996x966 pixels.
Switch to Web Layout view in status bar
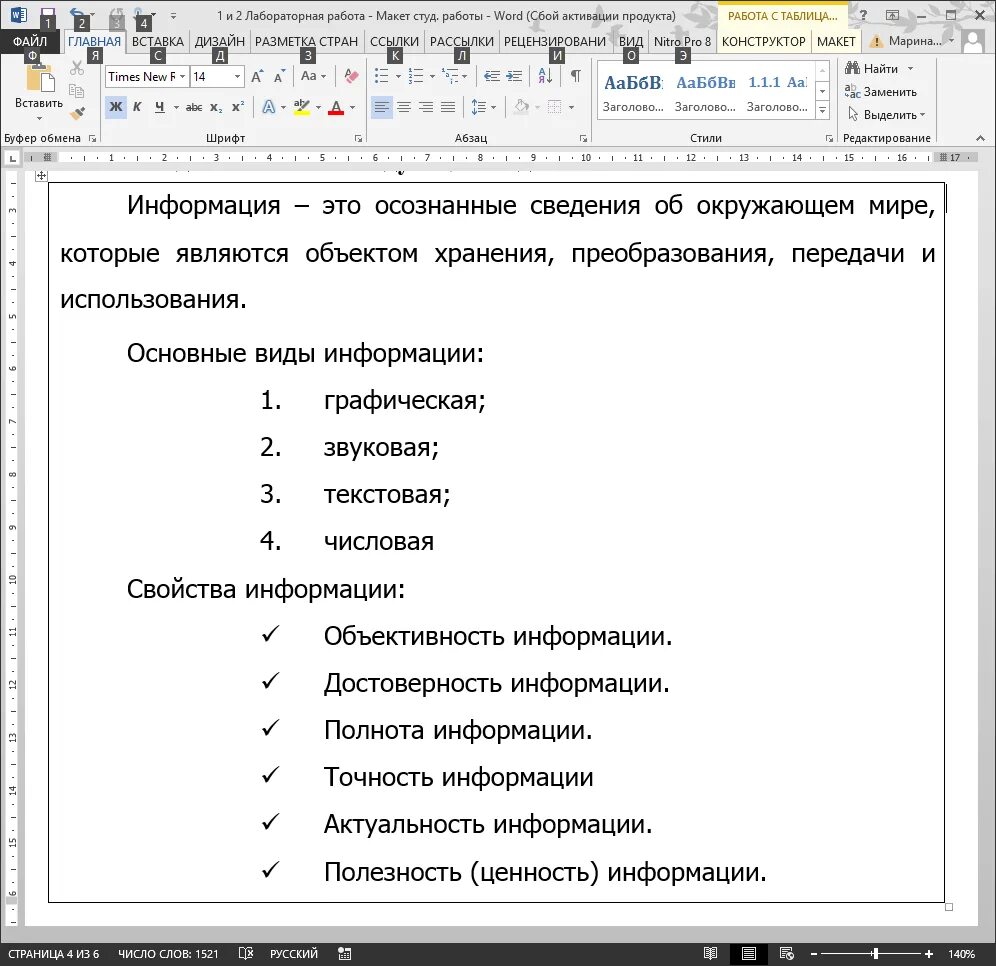pos(786,953)
